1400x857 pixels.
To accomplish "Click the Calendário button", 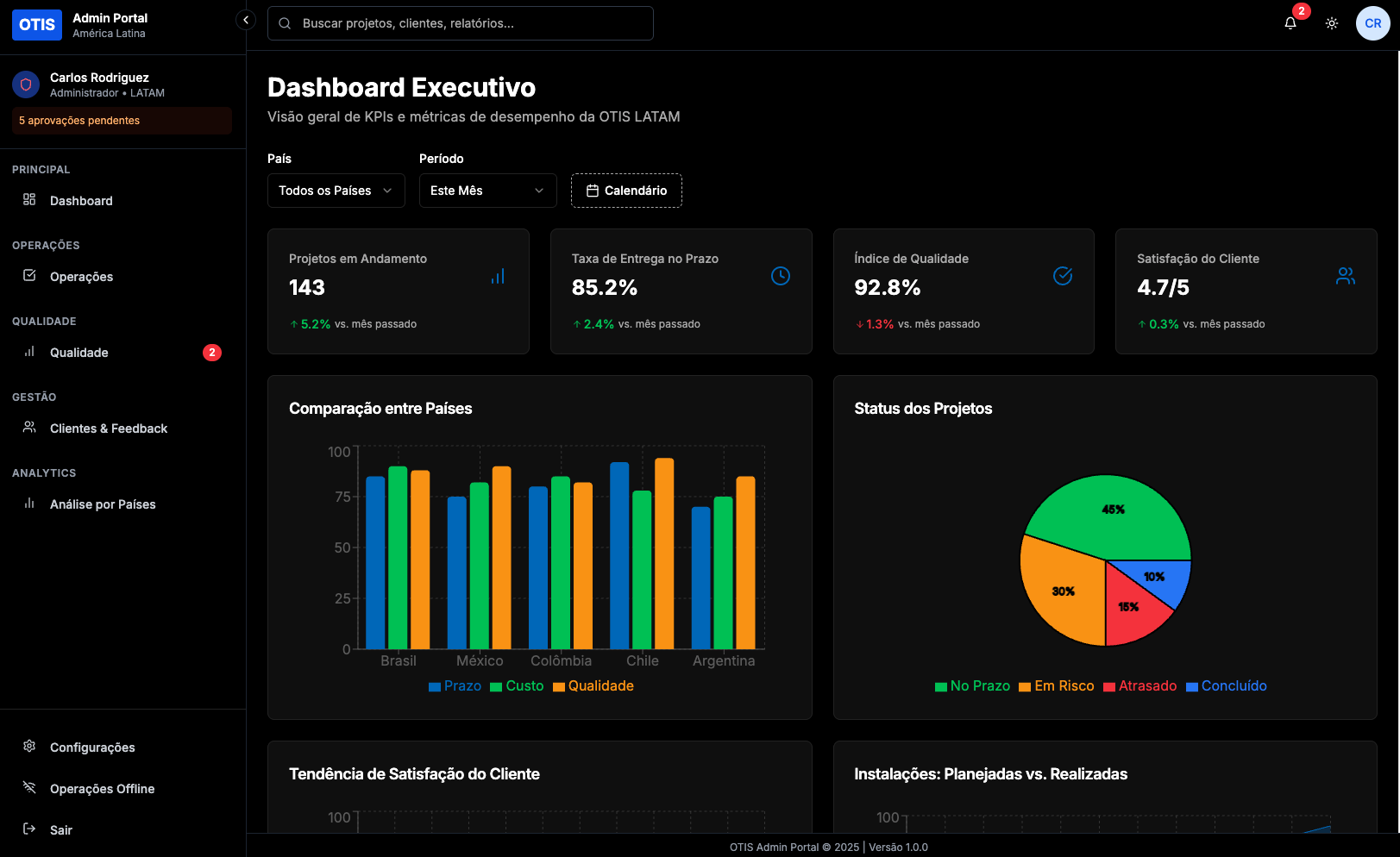I will pos(626,191).
